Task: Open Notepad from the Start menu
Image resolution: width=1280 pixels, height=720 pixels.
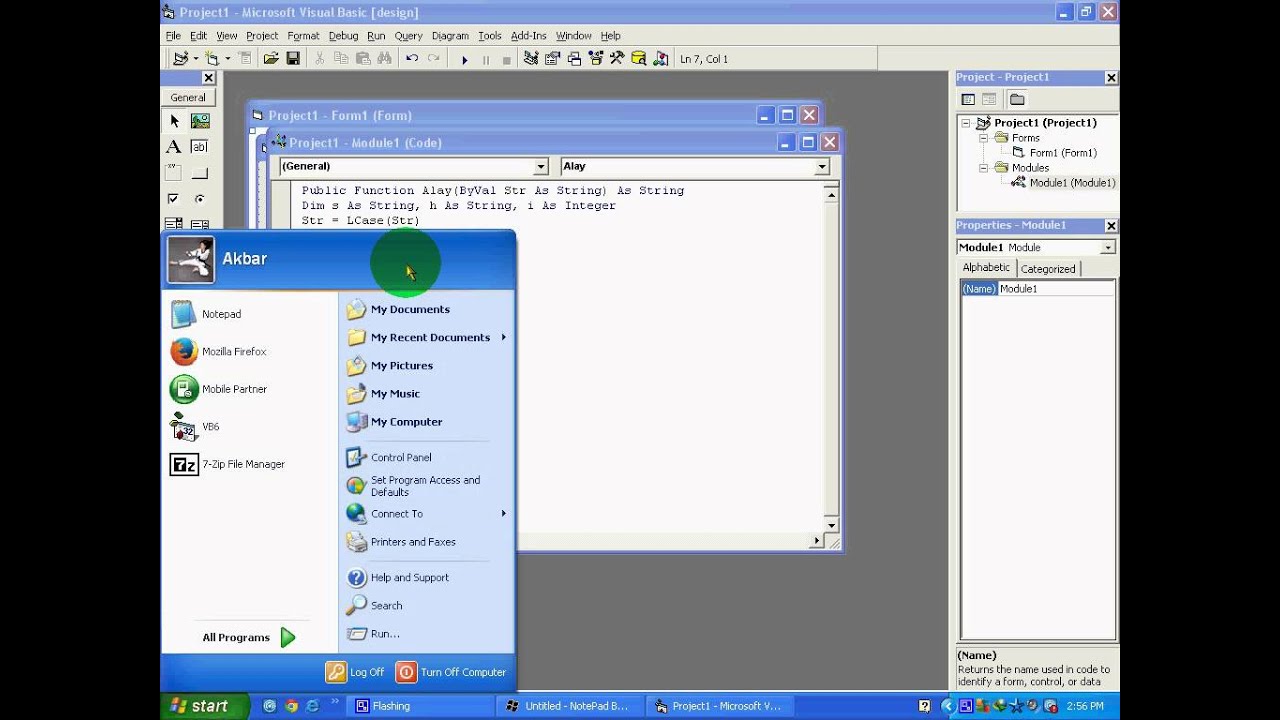Action: click(207, 314)
